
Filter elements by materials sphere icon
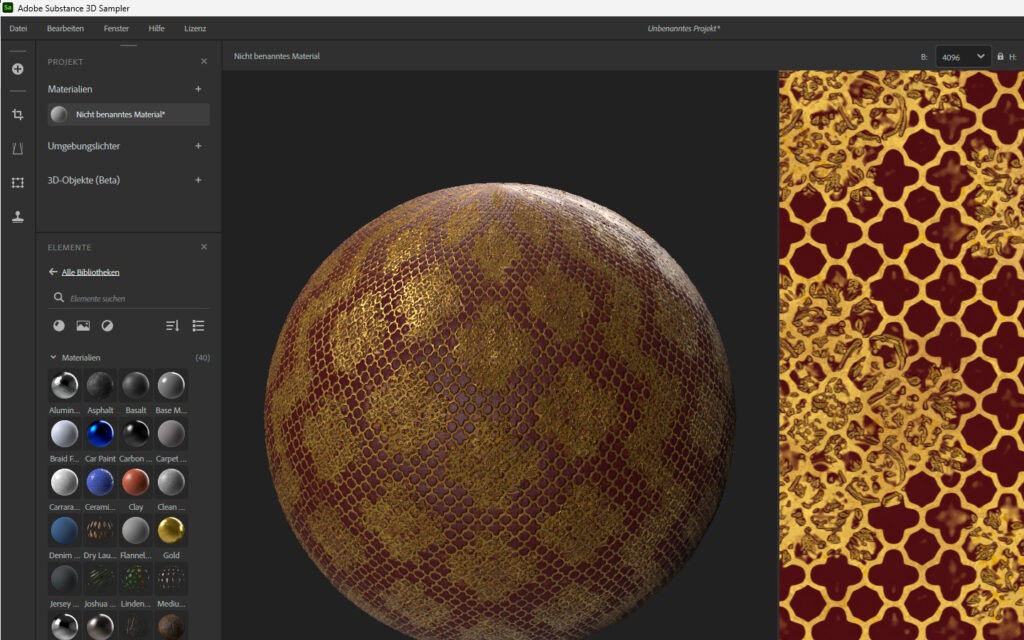pos(59,325)
